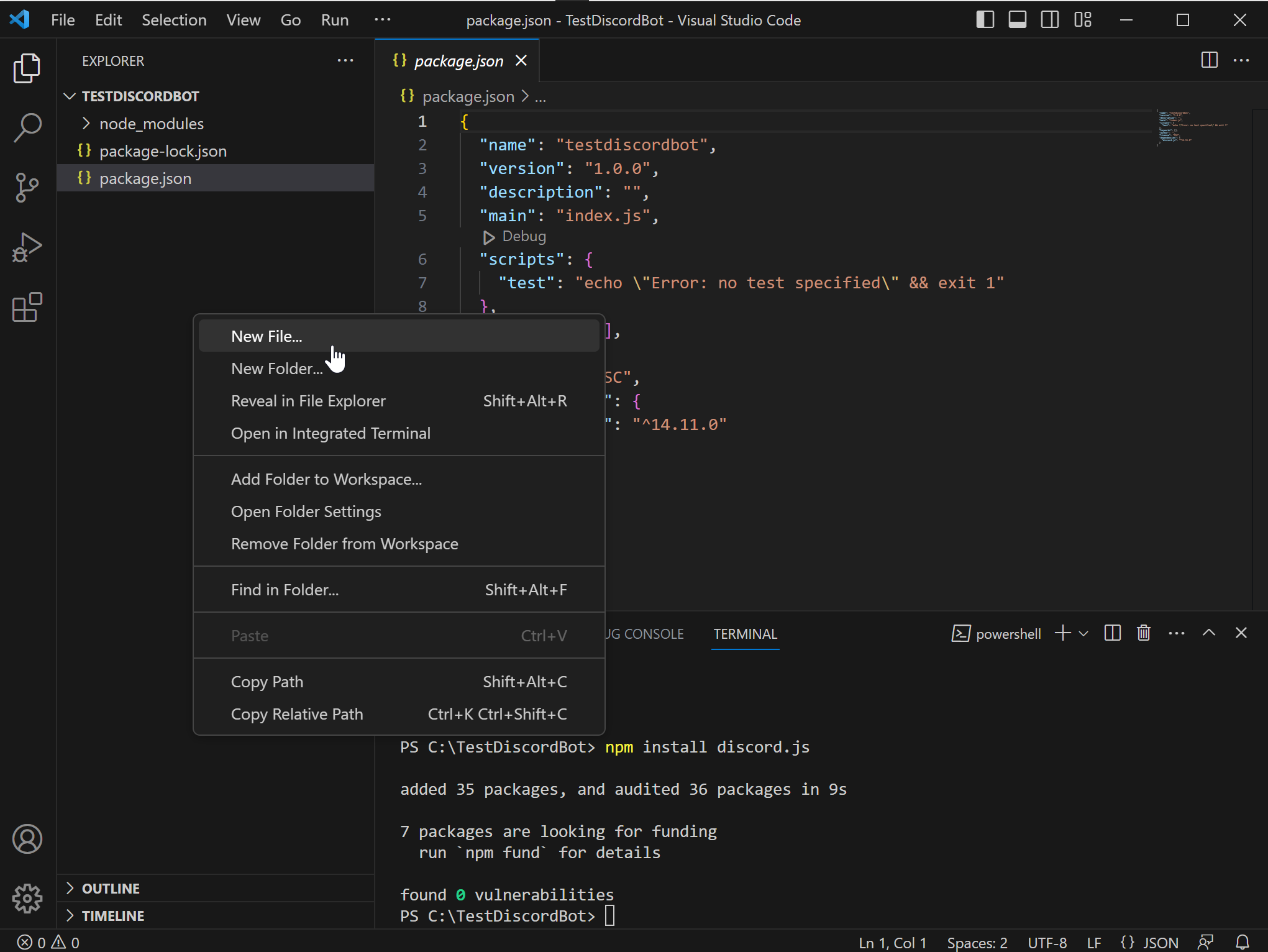Open the Accounts menu icon

point(27,839)
